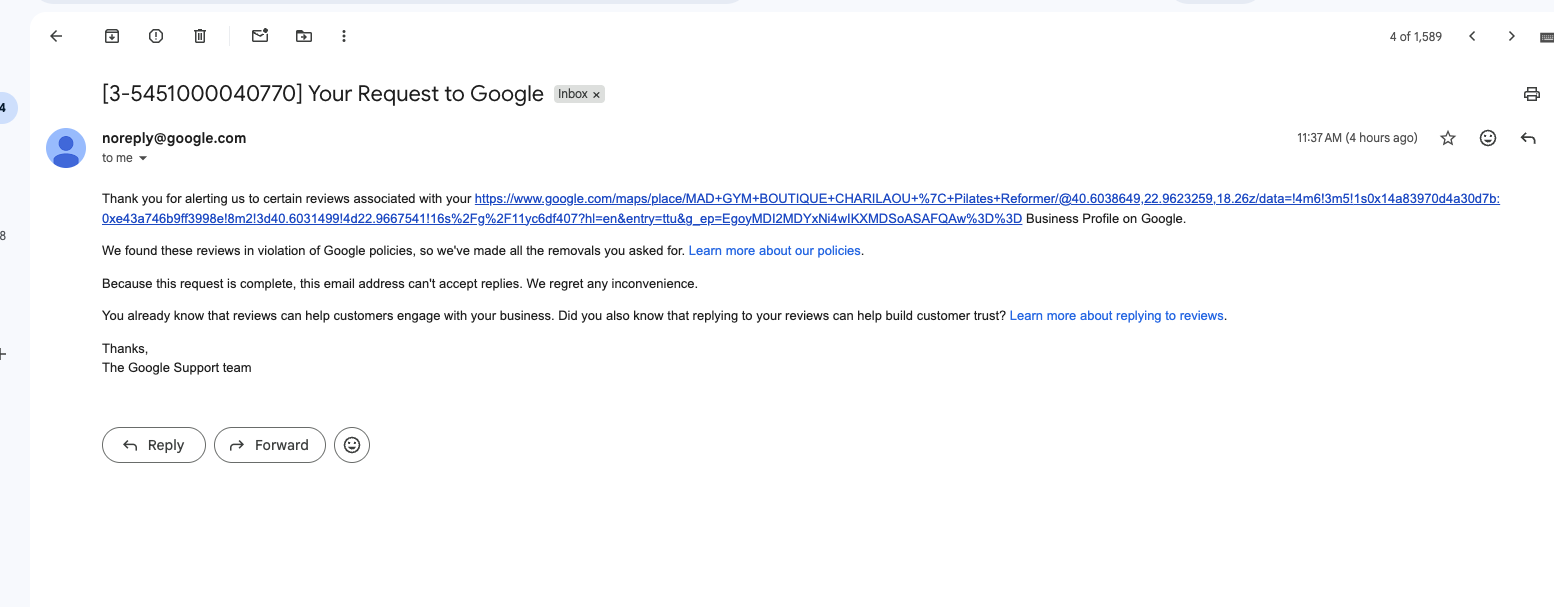Remove the Inbox label from conversation
1554x607 pixels.
(597, 94)
